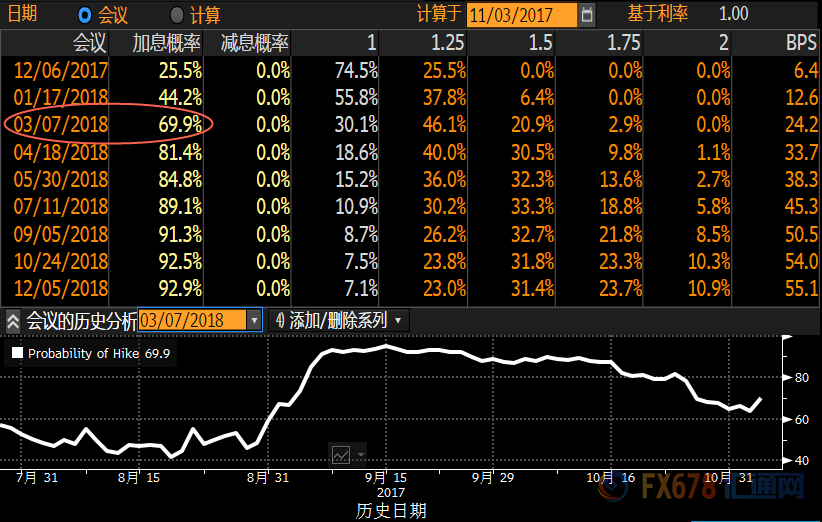
Task: Open small dropdown arrow beside chart icon
Action: pyautogui.click(x=360, y=453)
